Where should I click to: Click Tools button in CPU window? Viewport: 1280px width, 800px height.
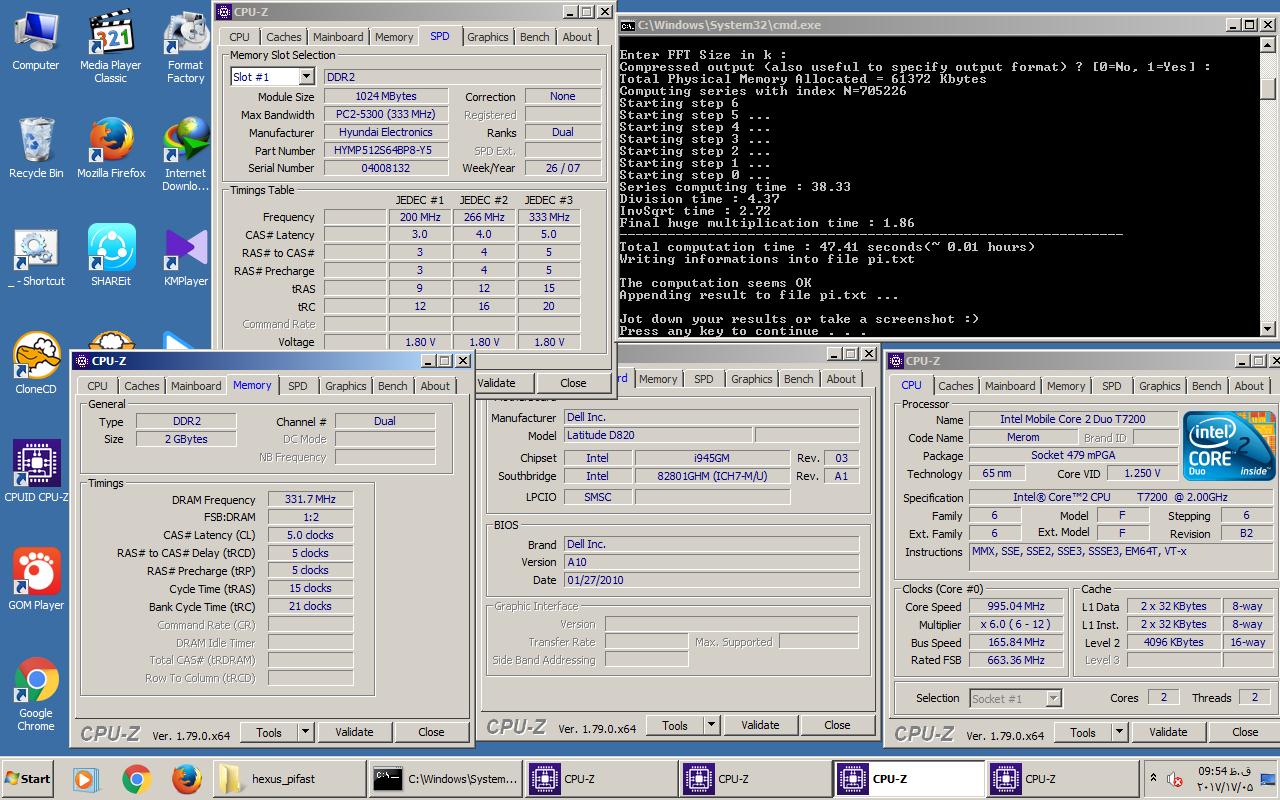pyautogui.click(x=1083, y=732)
